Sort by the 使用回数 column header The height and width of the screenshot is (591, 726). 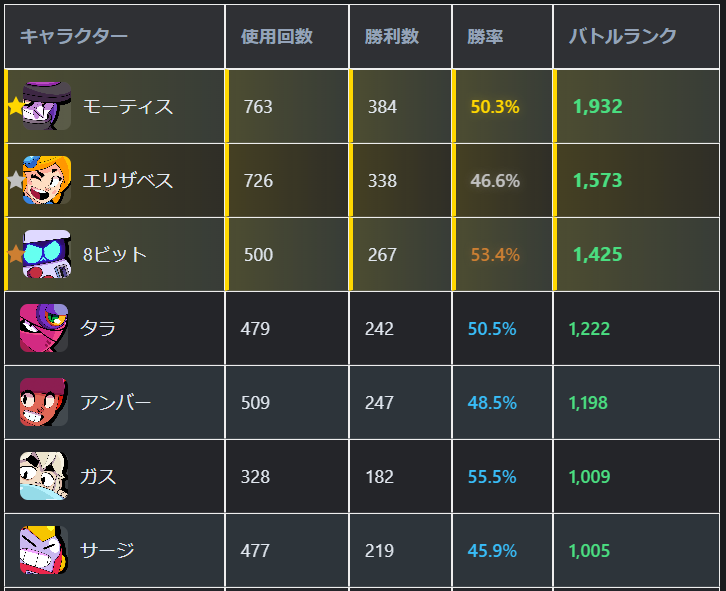(x=277, y=36)
